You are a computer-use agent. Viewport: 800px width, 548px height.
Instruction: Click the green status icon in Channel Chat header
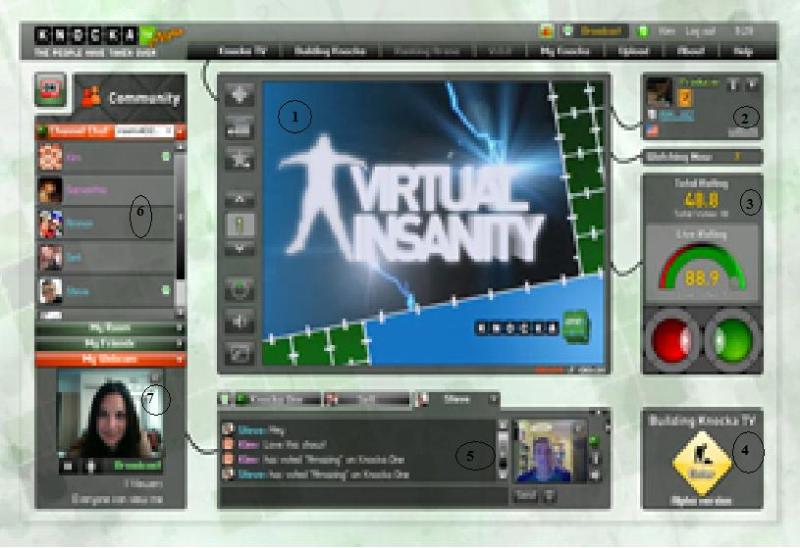[x=42, y=132]
